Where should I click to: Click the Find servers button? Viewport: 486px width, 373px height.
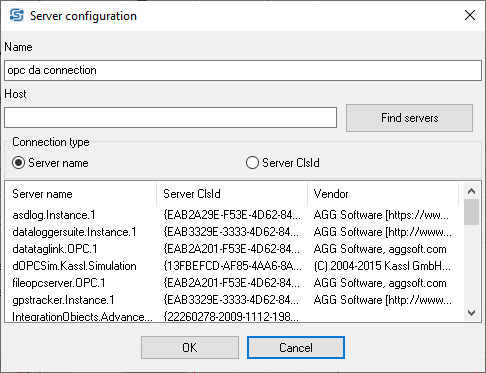click(409, 118)
